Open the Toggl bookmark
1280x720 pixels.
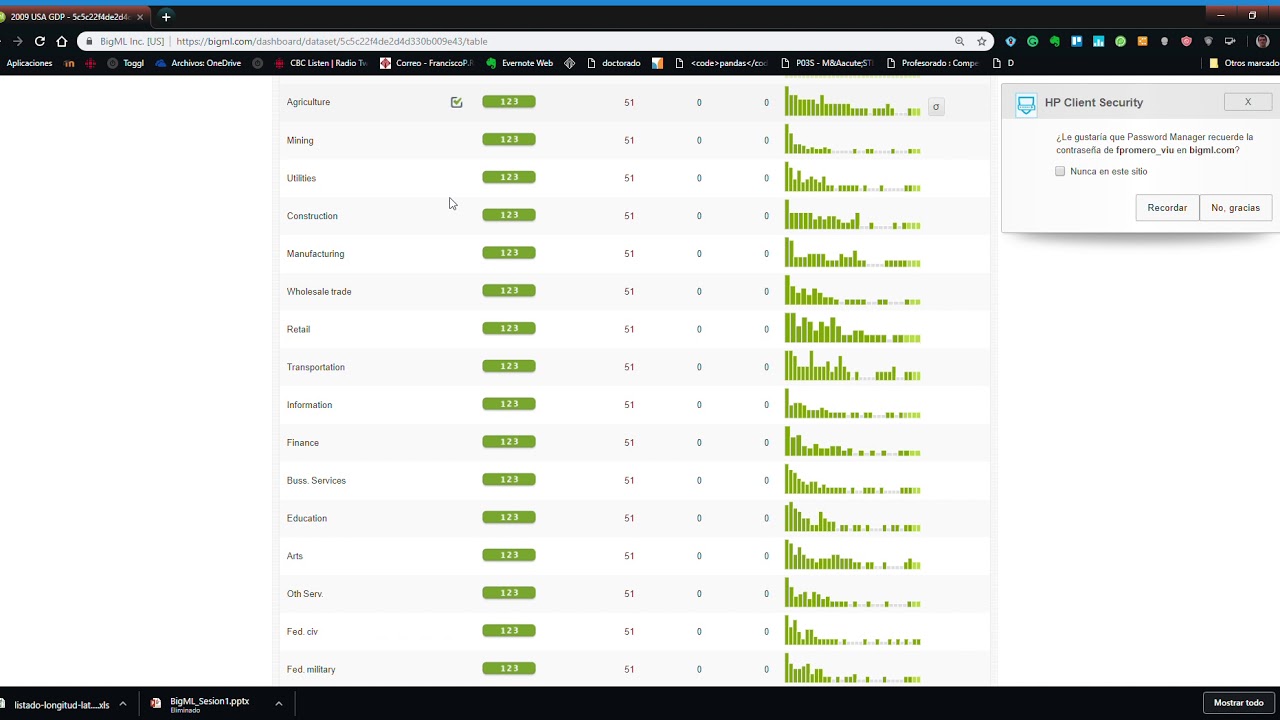126,63
